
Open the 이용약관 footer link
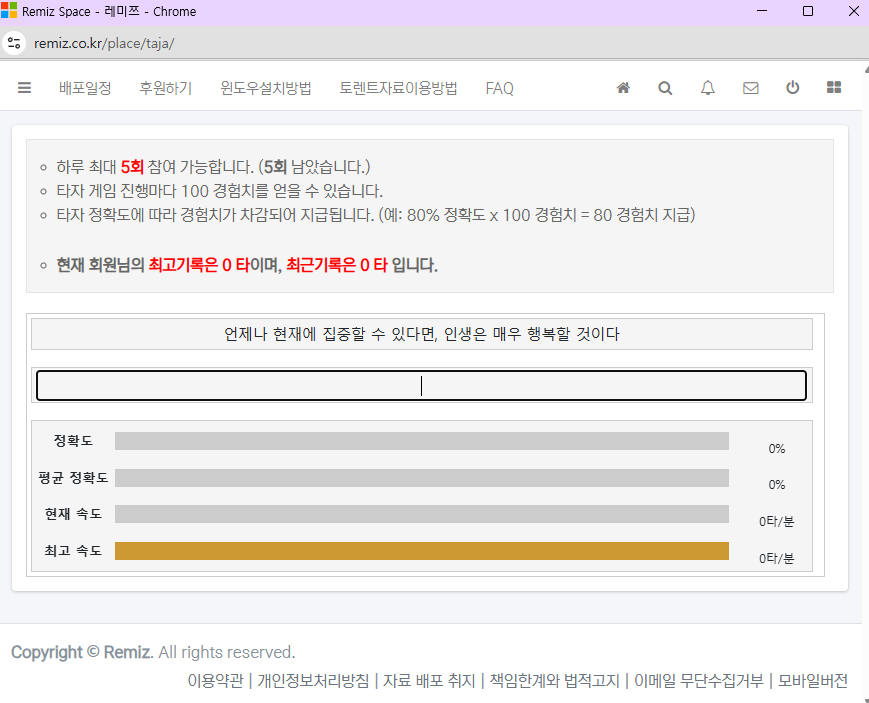click(215, 680)
